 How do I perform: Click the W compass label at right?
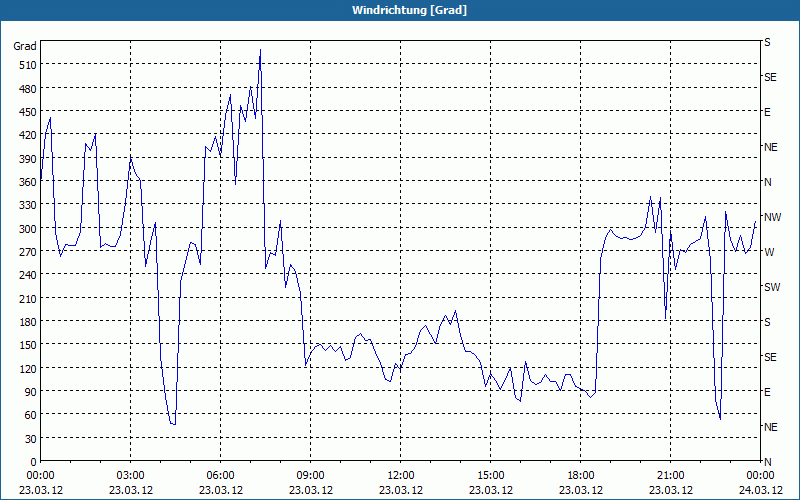769,252
